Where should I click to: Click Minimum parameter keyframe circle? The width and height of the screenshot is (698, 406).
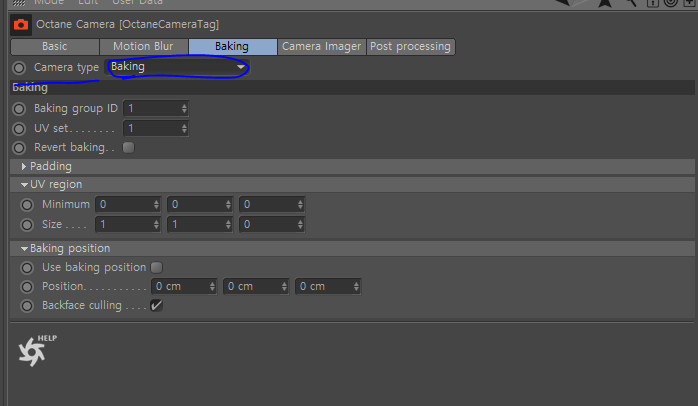27,205
